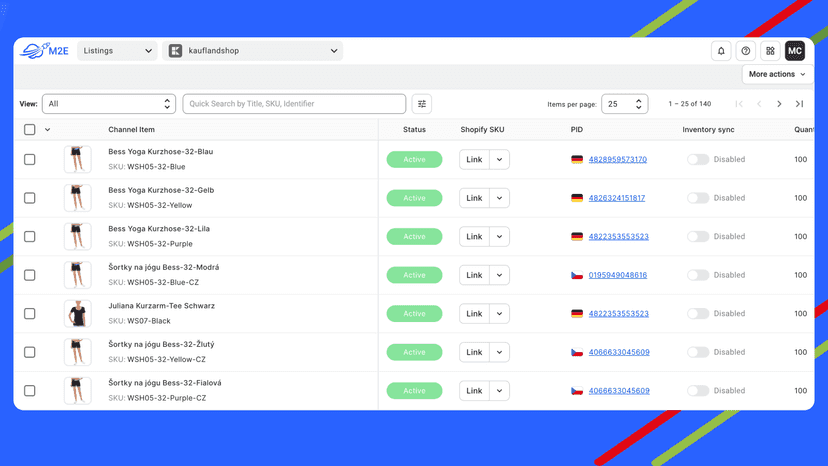Open the help question mark icon

pos(746,51)
